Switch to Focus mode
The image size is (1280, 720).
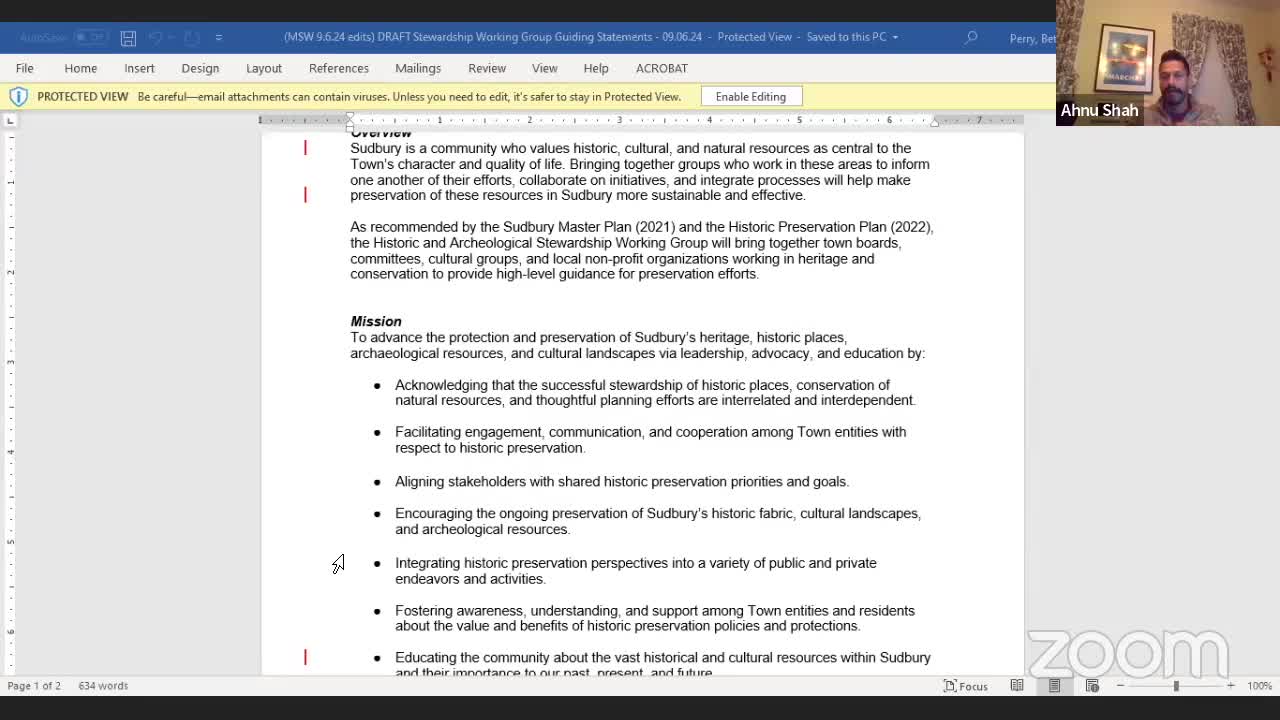(966, 686)
